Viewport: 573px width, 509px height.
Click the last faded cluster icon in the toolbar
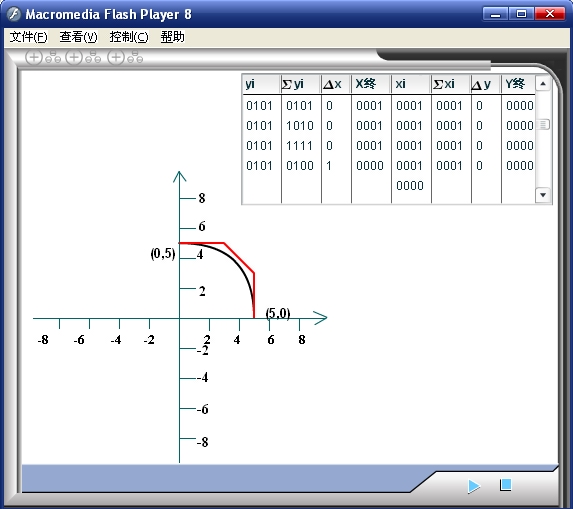click(x=135, y=57)
